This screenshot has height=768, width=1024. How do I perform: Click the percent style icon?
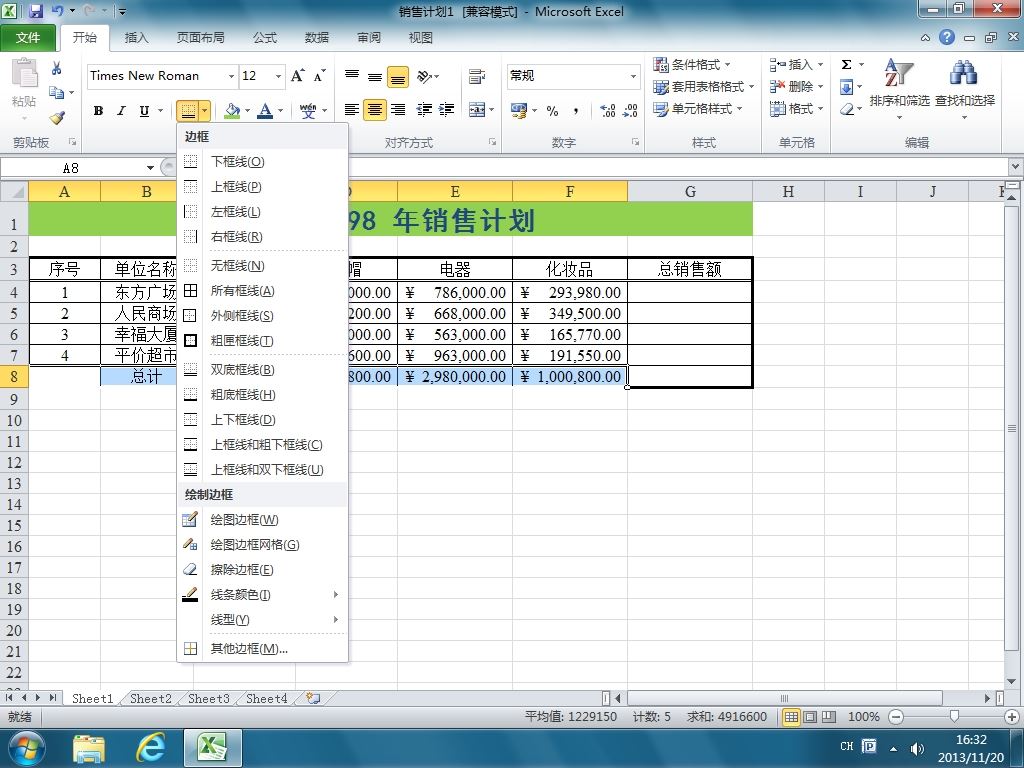point(552,110)
